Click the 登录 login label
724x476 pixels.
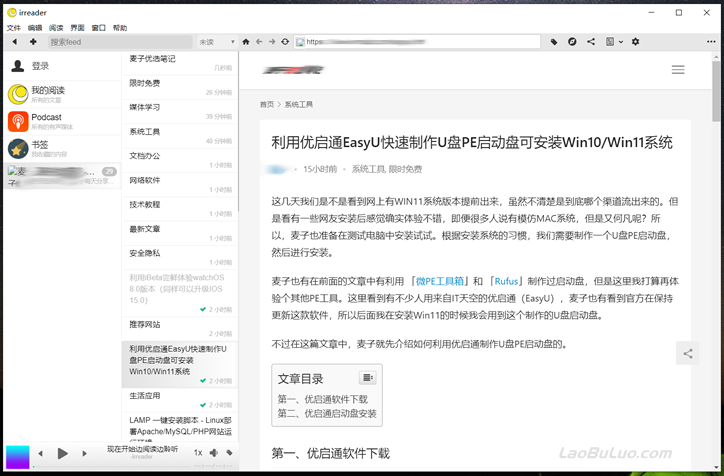(40, 66)
